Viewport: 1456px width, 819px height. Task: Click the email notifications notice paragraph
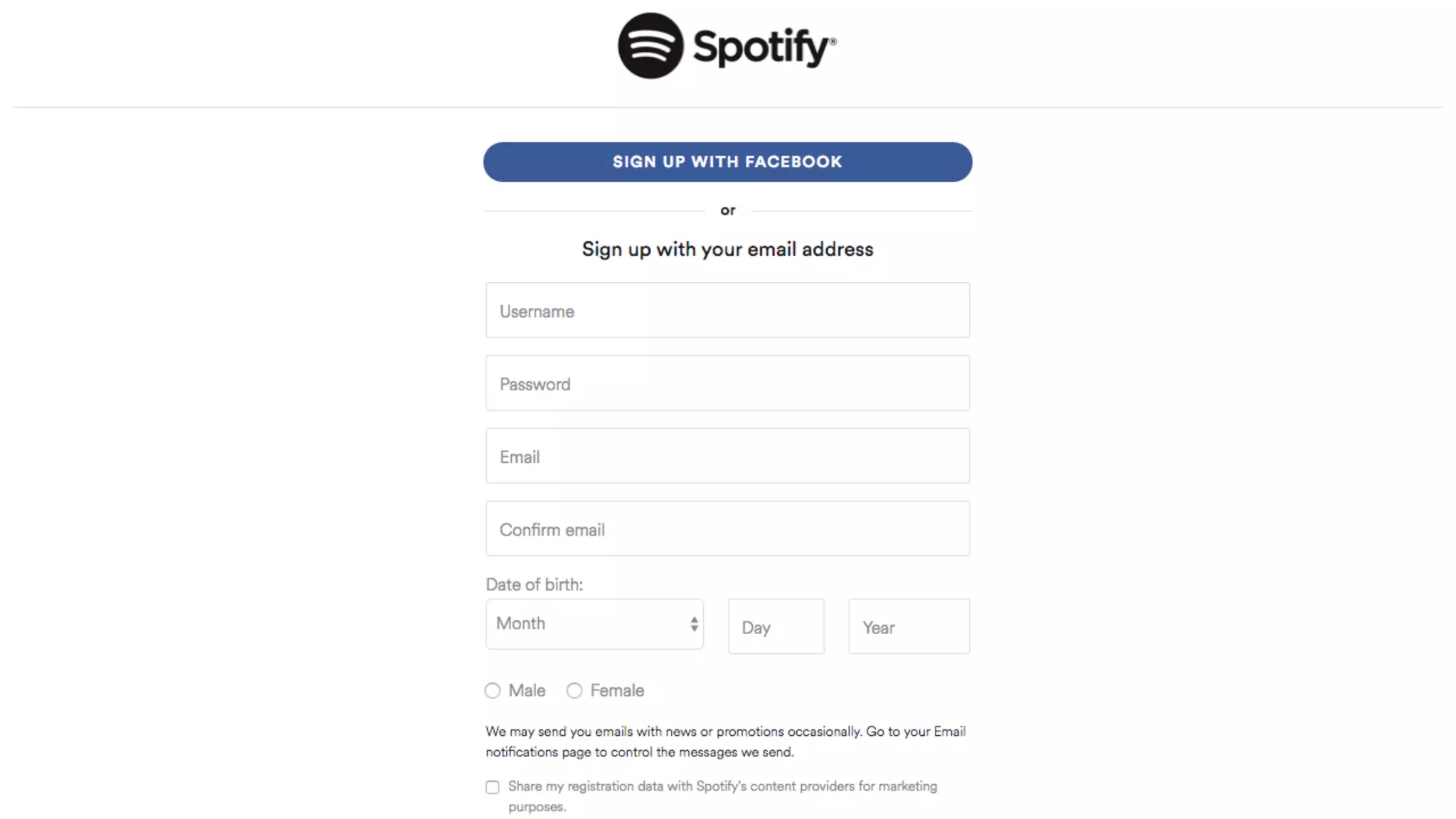tap(725, 742)
